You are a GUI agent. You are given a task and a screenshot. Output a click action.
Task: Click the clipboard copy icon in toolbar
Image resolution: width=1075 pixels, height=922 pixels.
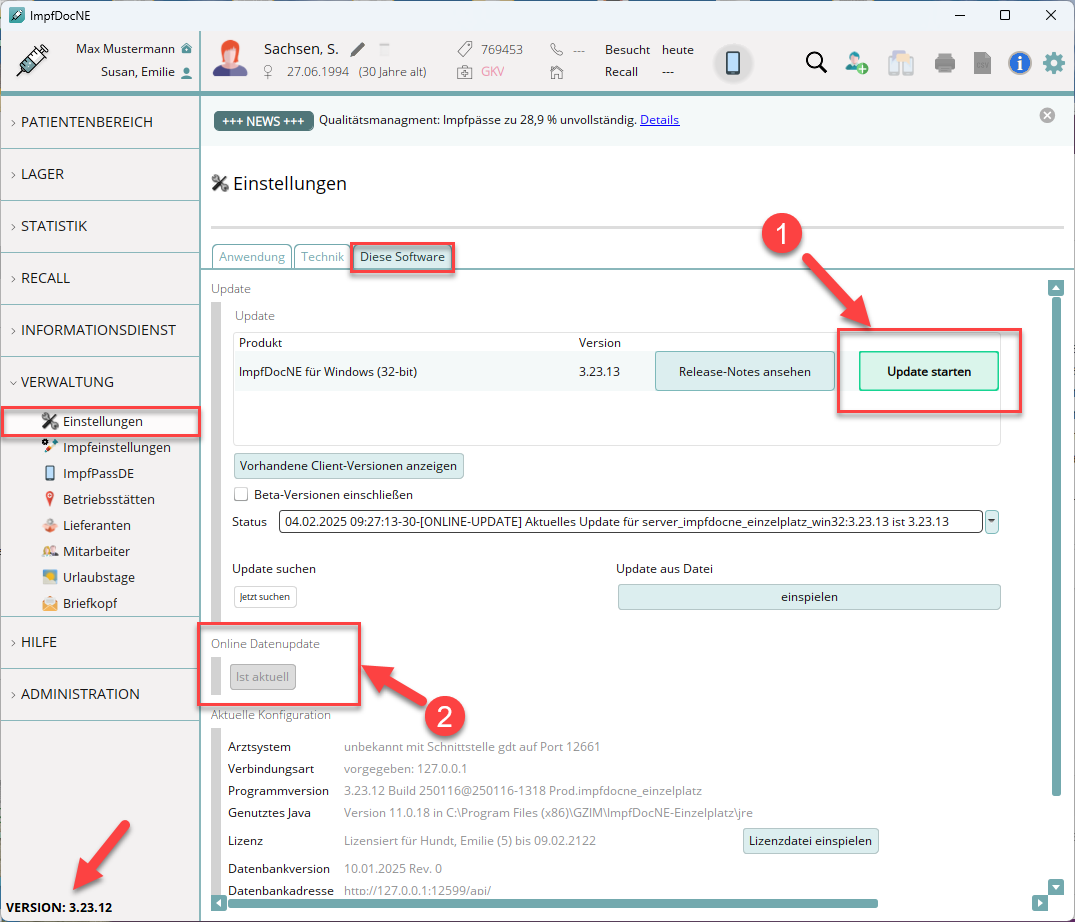click(x=901, y=63)
